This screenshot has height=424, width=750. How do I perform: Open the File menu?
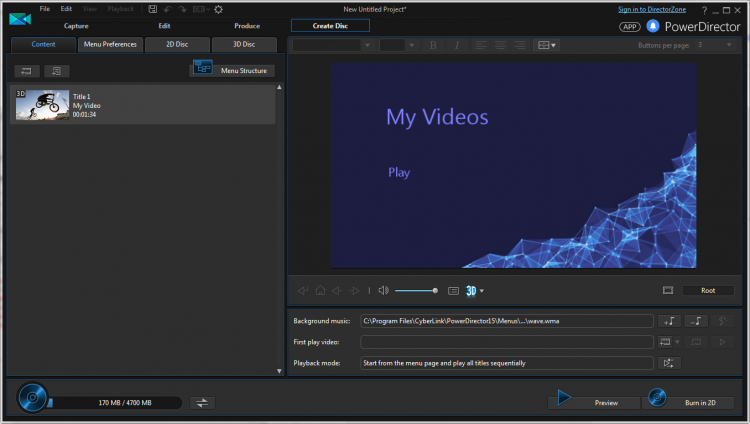click(x=44, y=9)
